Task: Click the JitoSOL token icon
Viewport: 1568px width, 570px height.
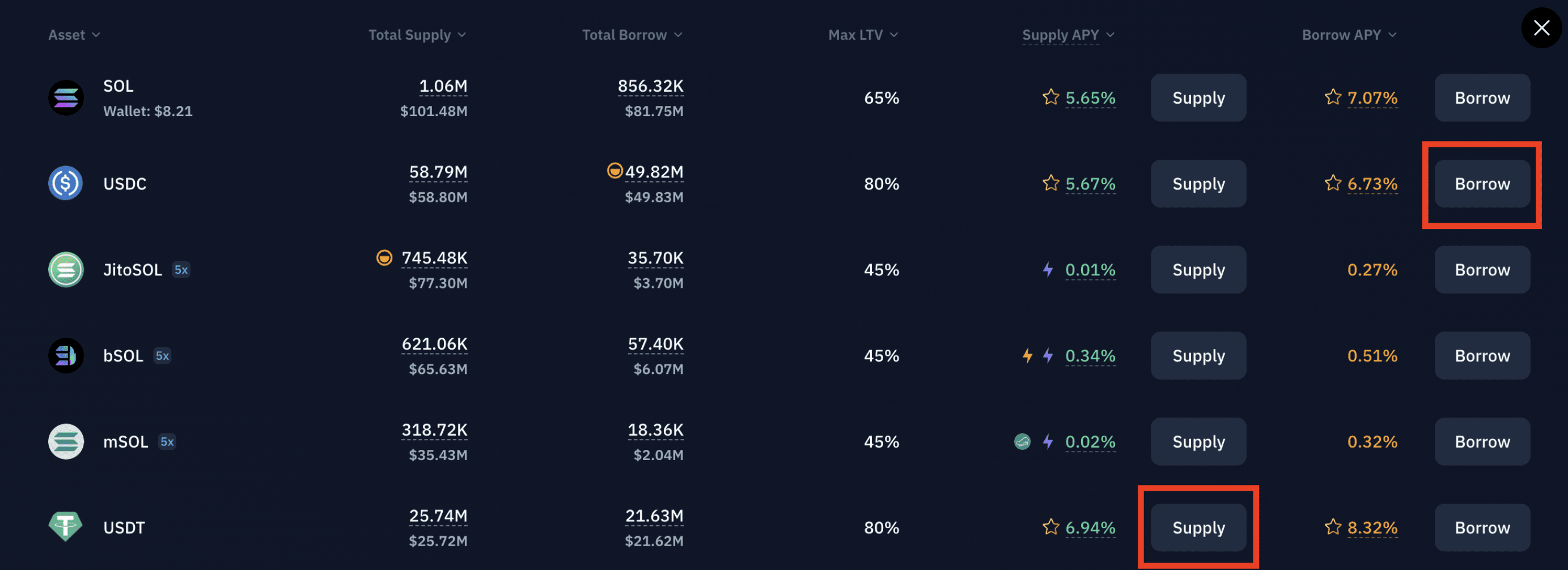Action: (x=66, y=270)
